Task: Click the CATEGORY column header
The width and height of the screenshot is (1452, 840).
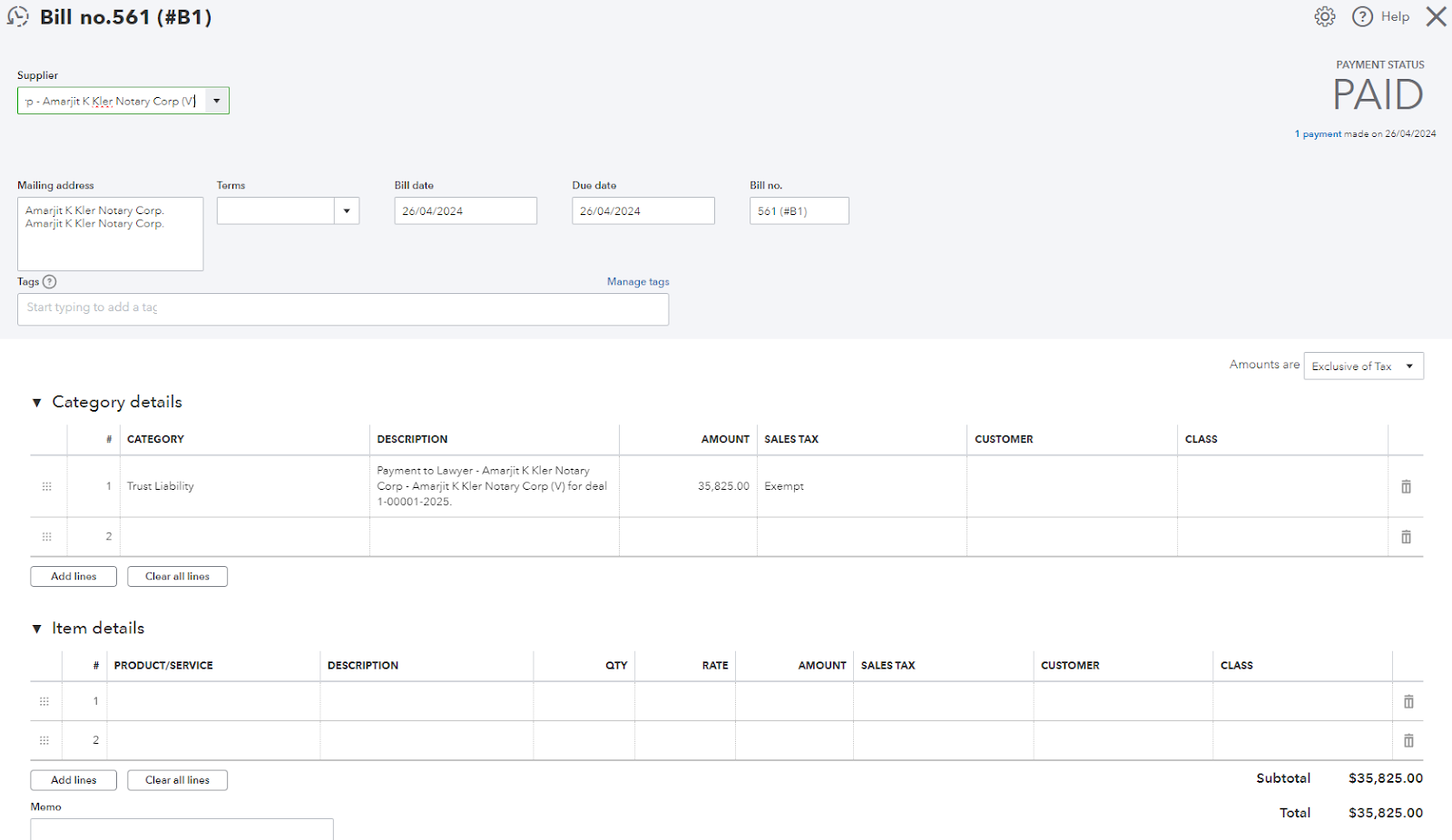Action: click(x=155, y=439)
